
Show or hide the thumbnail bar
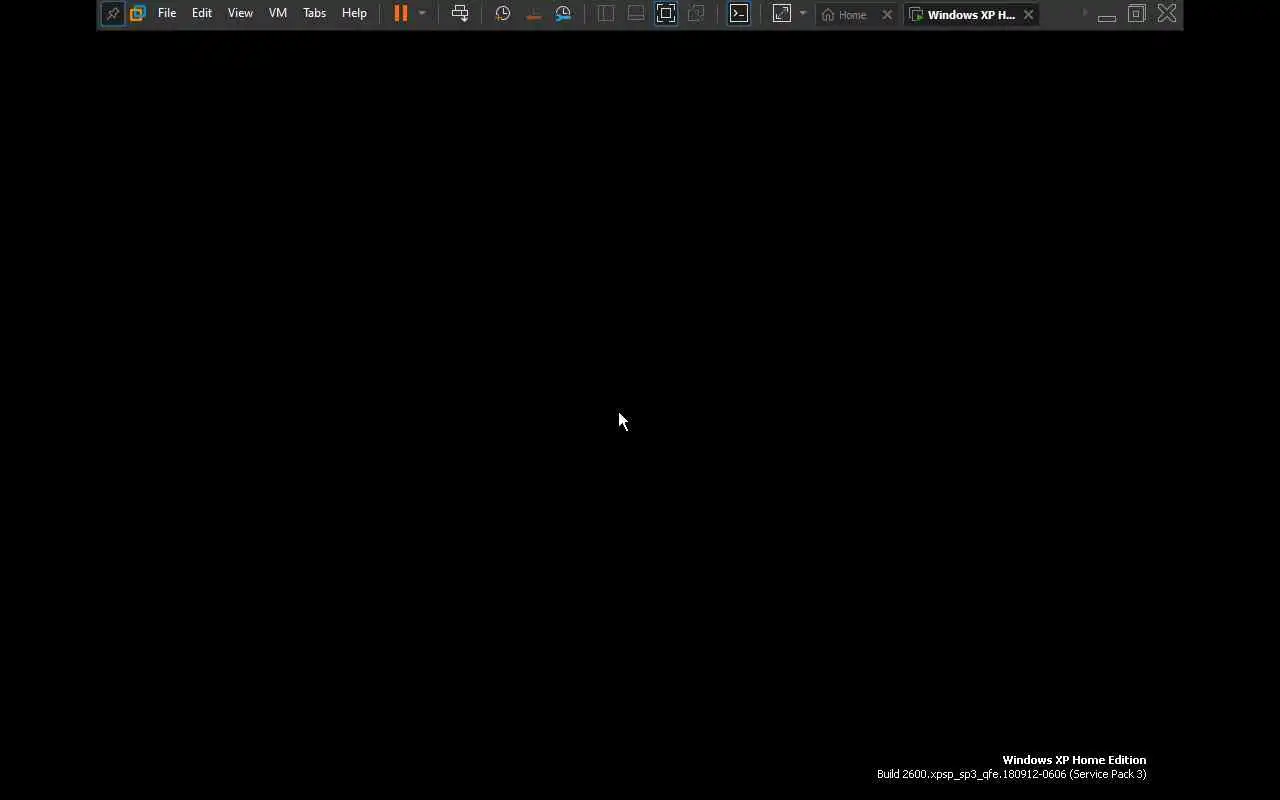pyautogui.click(x=636, y=14)
